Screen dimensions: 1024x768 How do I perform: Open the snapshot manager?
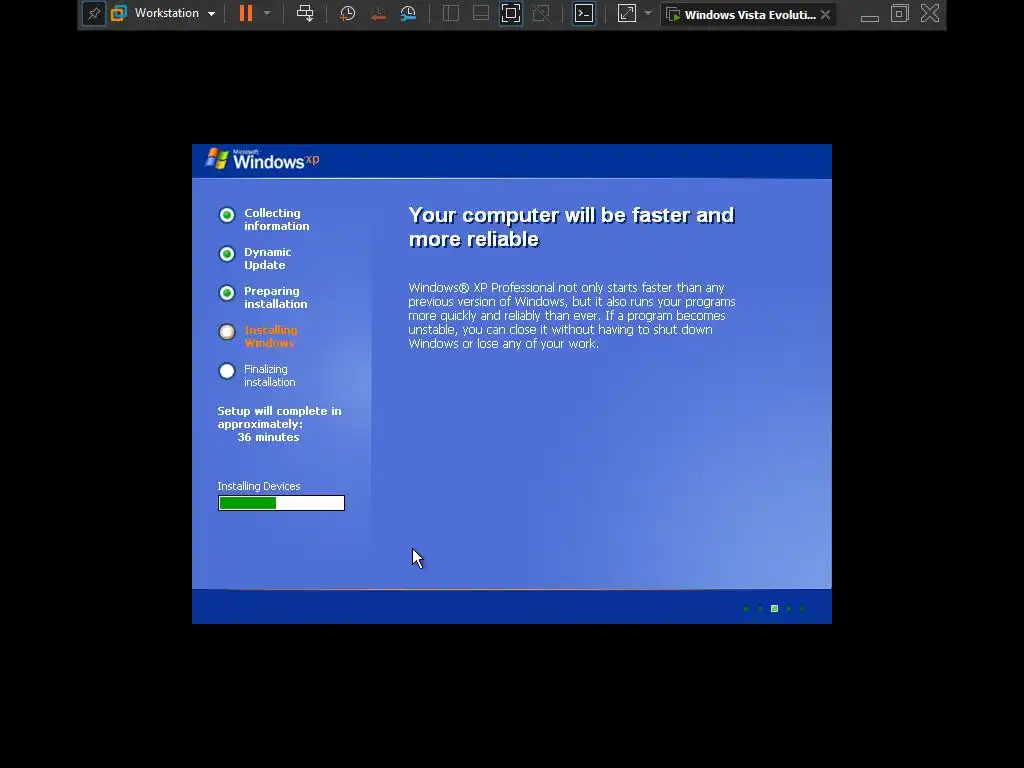click(x=408, y=13)
